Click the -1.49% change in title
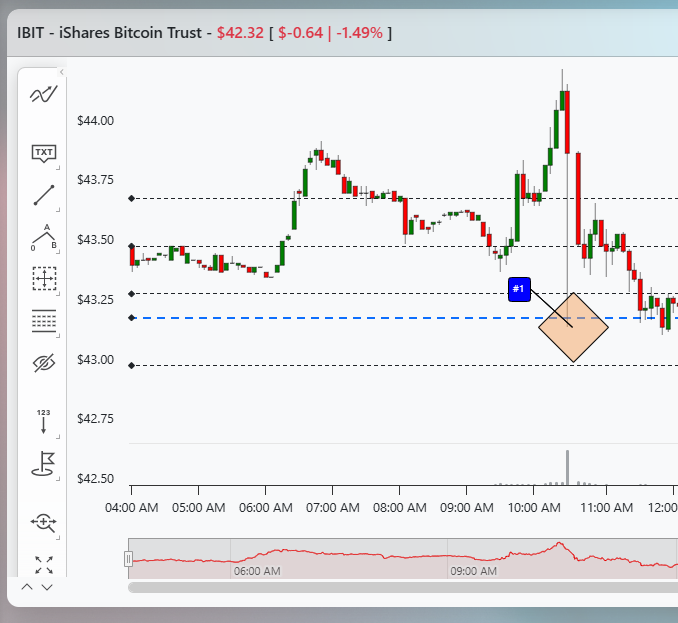 [x=359, y=33]
